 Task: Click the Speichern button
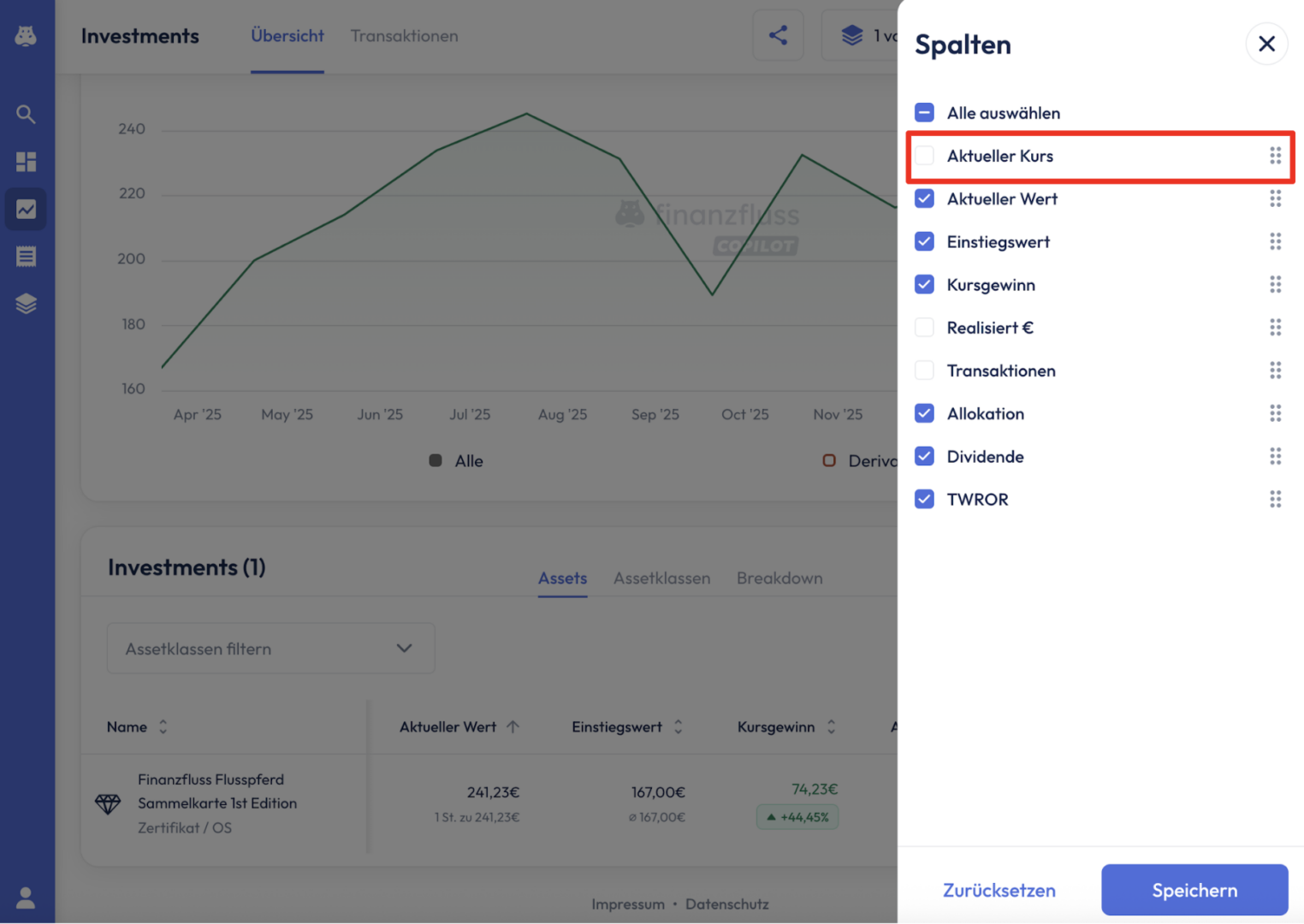[1194, 890]
